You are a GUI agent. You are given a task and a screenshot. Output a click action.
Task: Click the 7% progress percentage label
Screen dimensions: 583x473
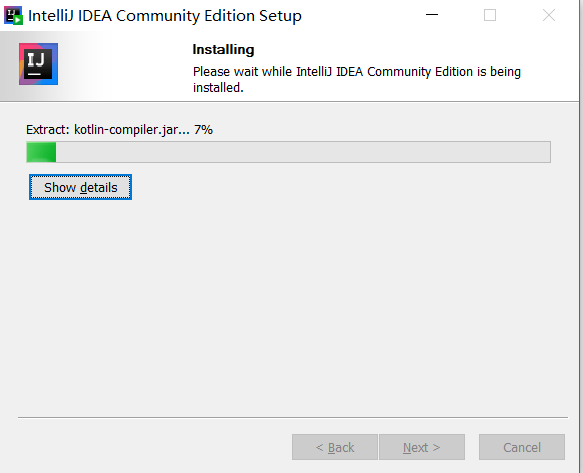point(203,130)
